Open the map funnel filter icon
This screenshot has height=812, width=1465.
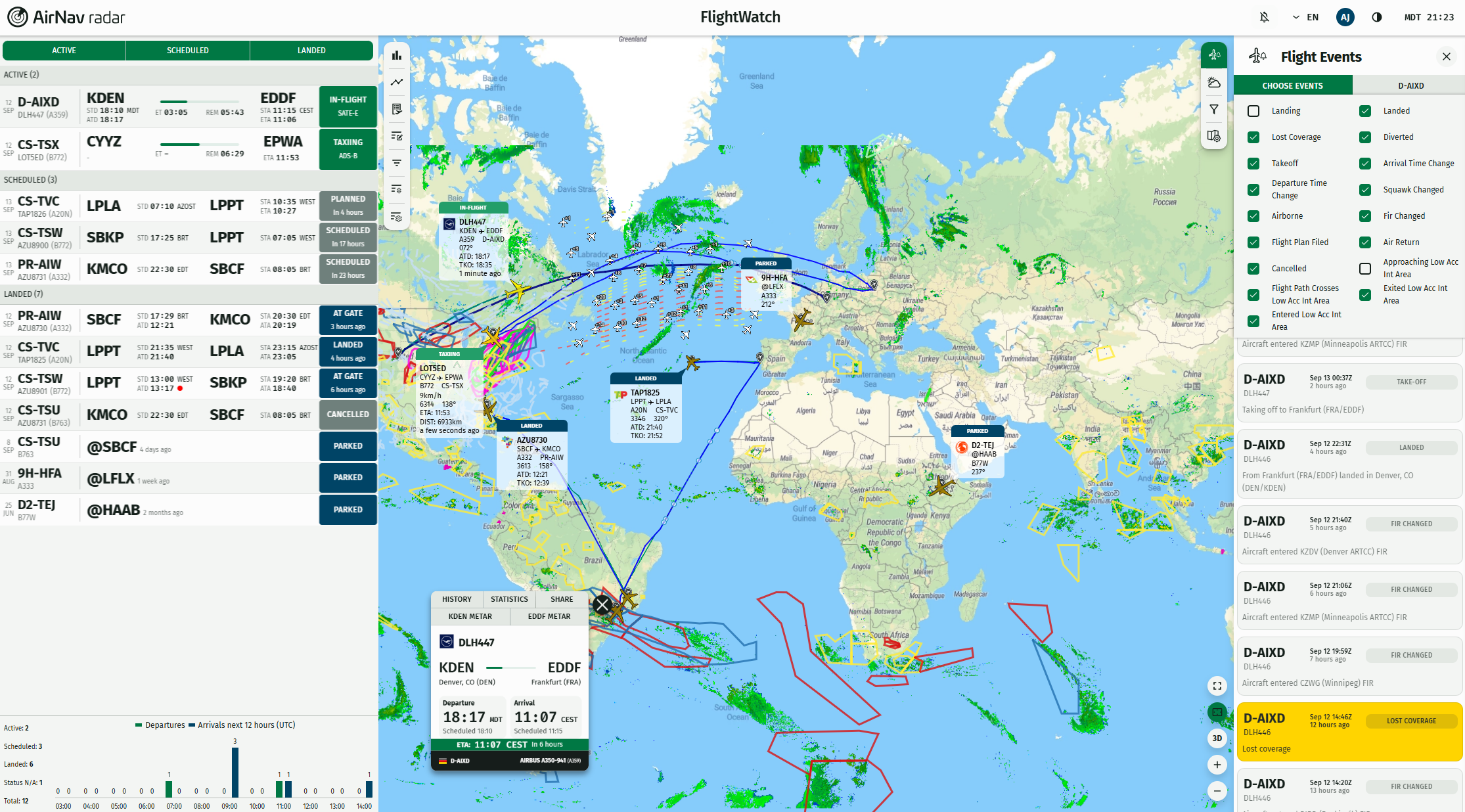tap(1214, 110)
